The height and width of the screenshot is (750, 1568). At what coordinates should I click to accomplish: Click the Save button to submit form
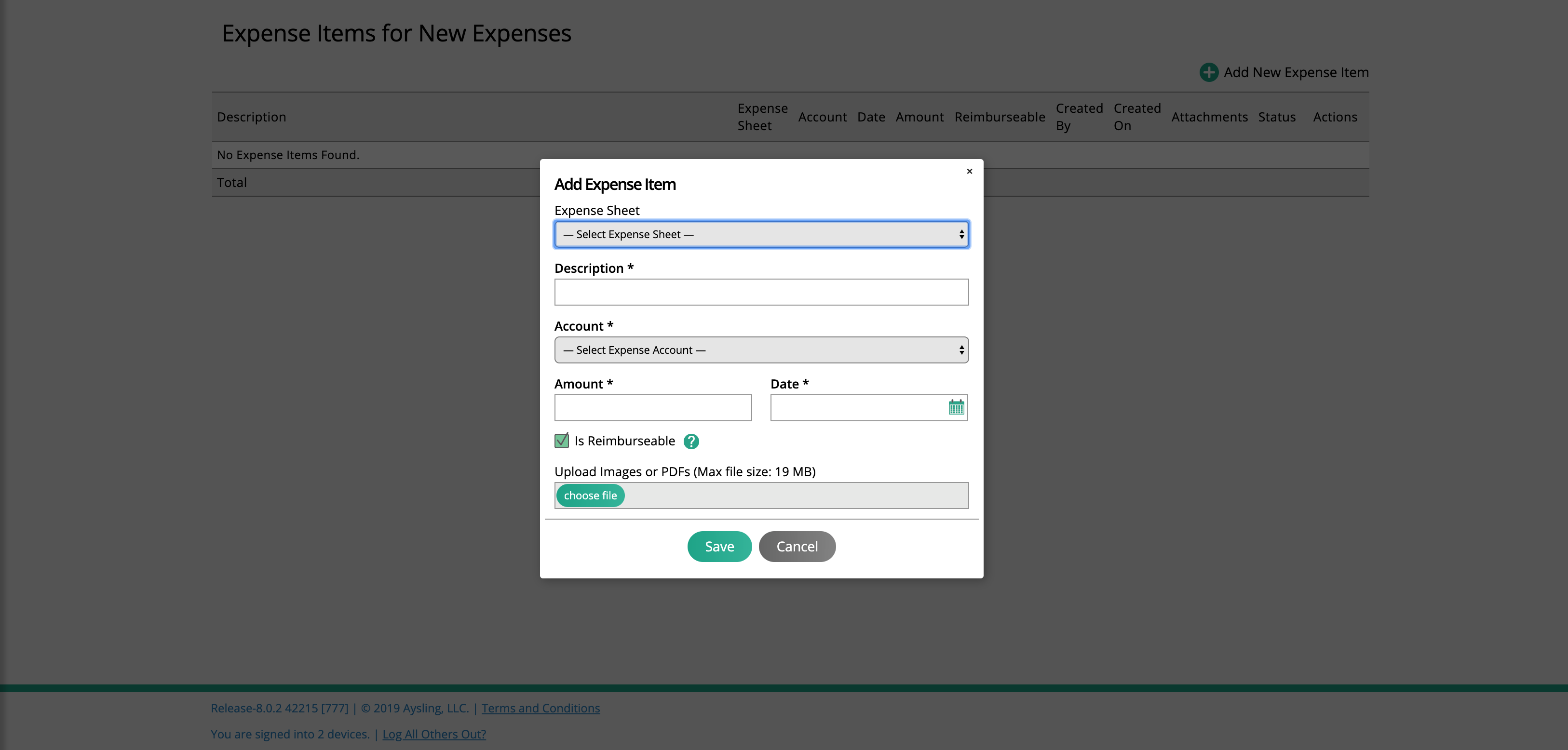(x=719, y=546)
